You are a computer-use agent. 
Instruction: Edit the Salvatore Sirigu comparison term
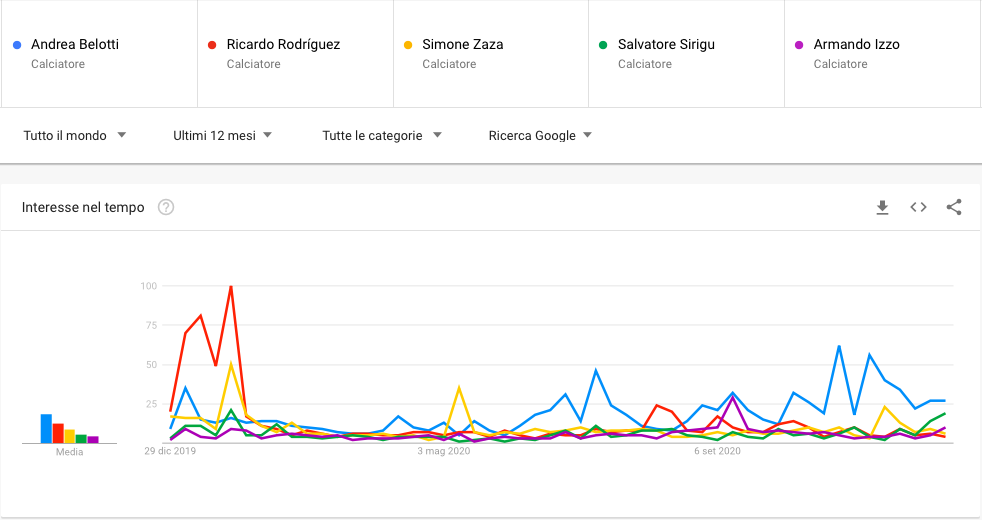click(x=686, y=54)
